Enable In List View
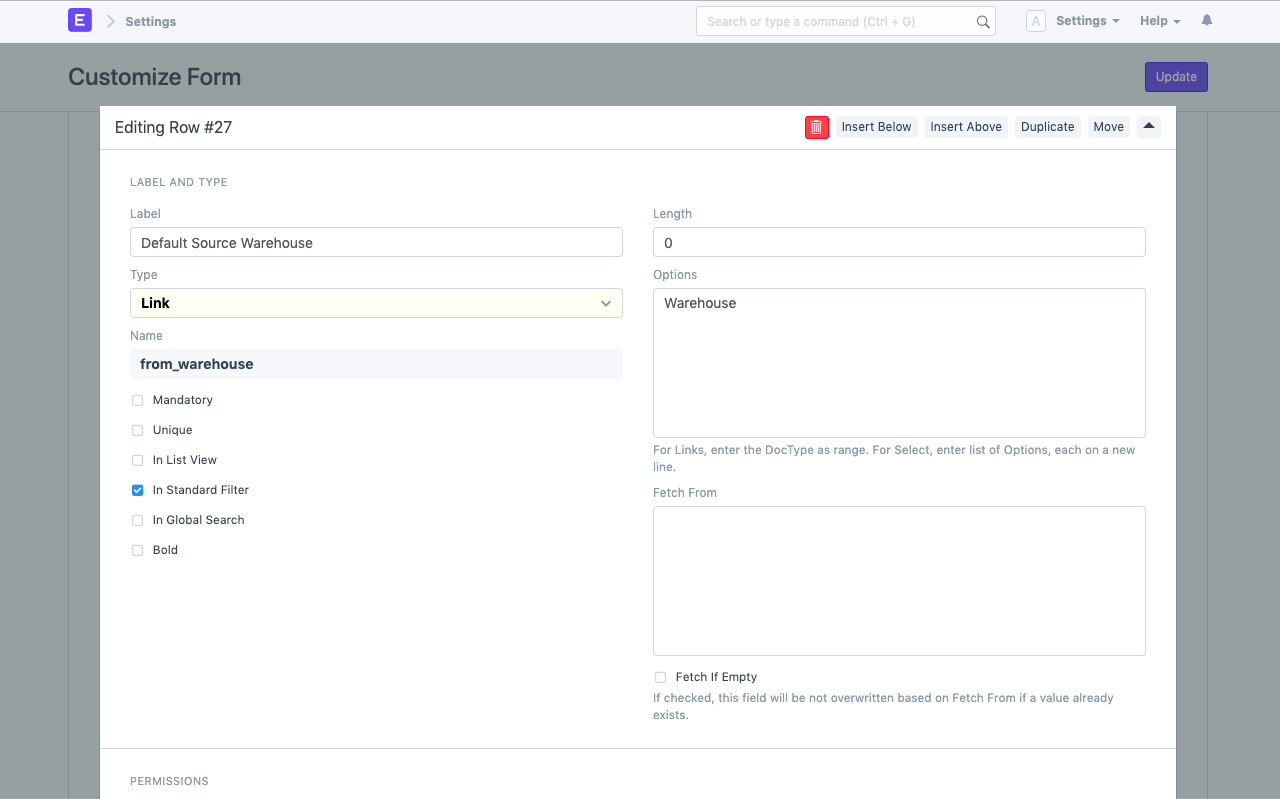Screen dimensions: 1280x799 [x=137, y=460]
